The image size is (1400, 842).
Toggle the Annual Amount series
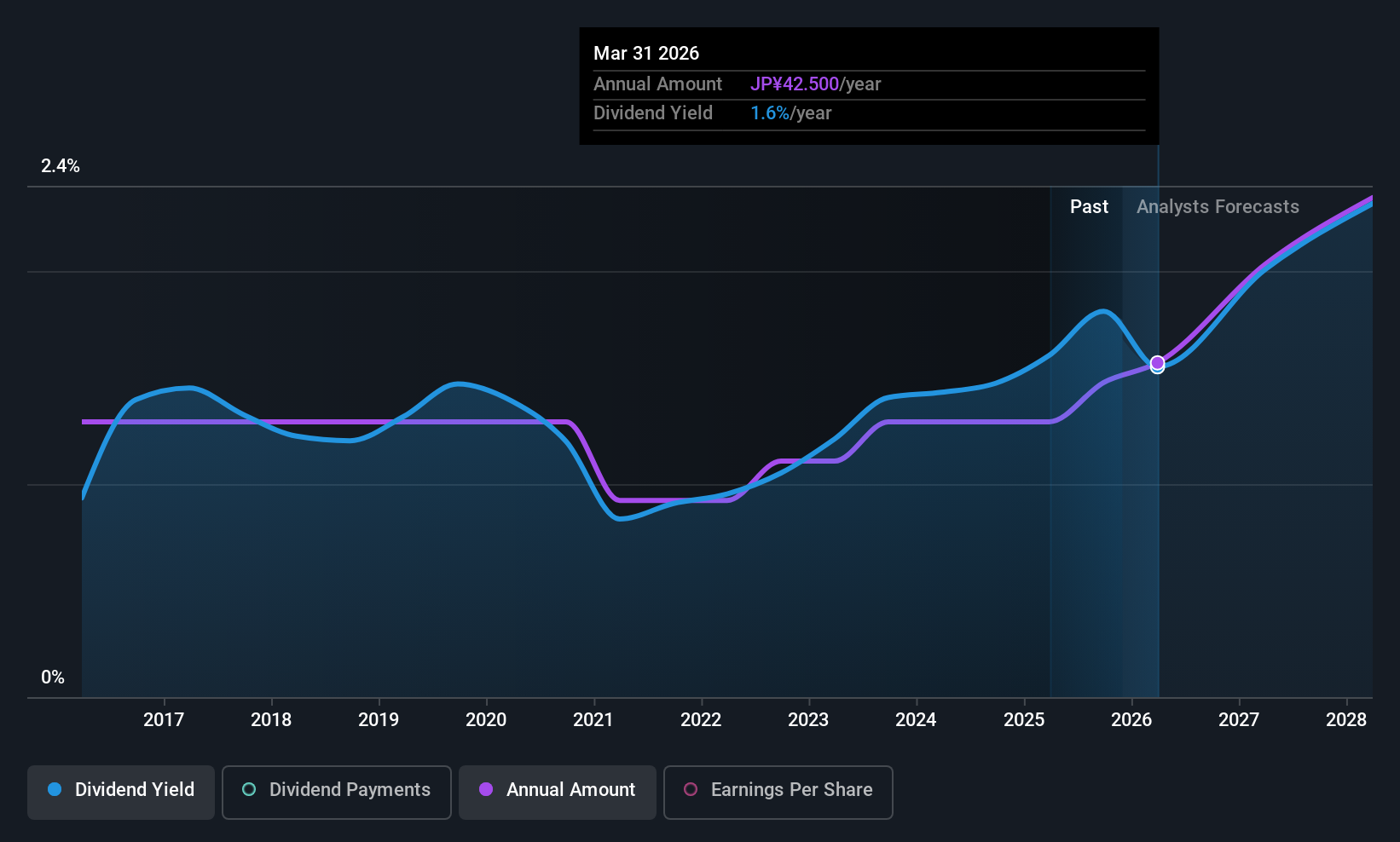(x=558, y=792)
